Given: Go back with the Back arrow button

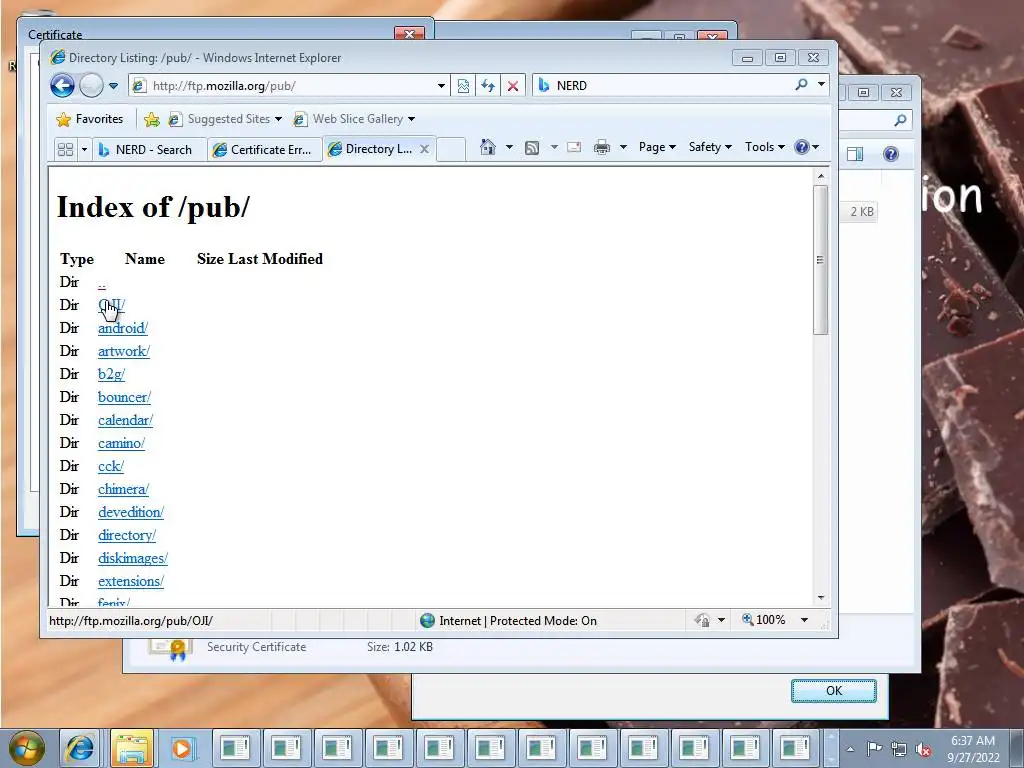Looking at the screenshot, I should [63, 86].
